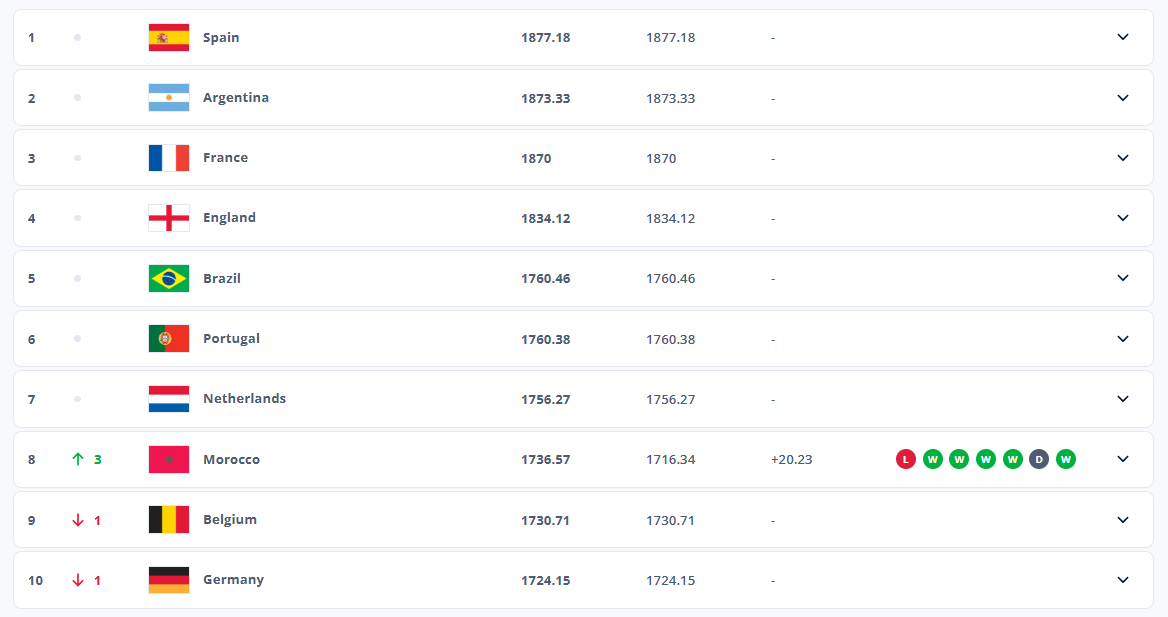Click Morocco's +20.23 points change

coord(791,460)
